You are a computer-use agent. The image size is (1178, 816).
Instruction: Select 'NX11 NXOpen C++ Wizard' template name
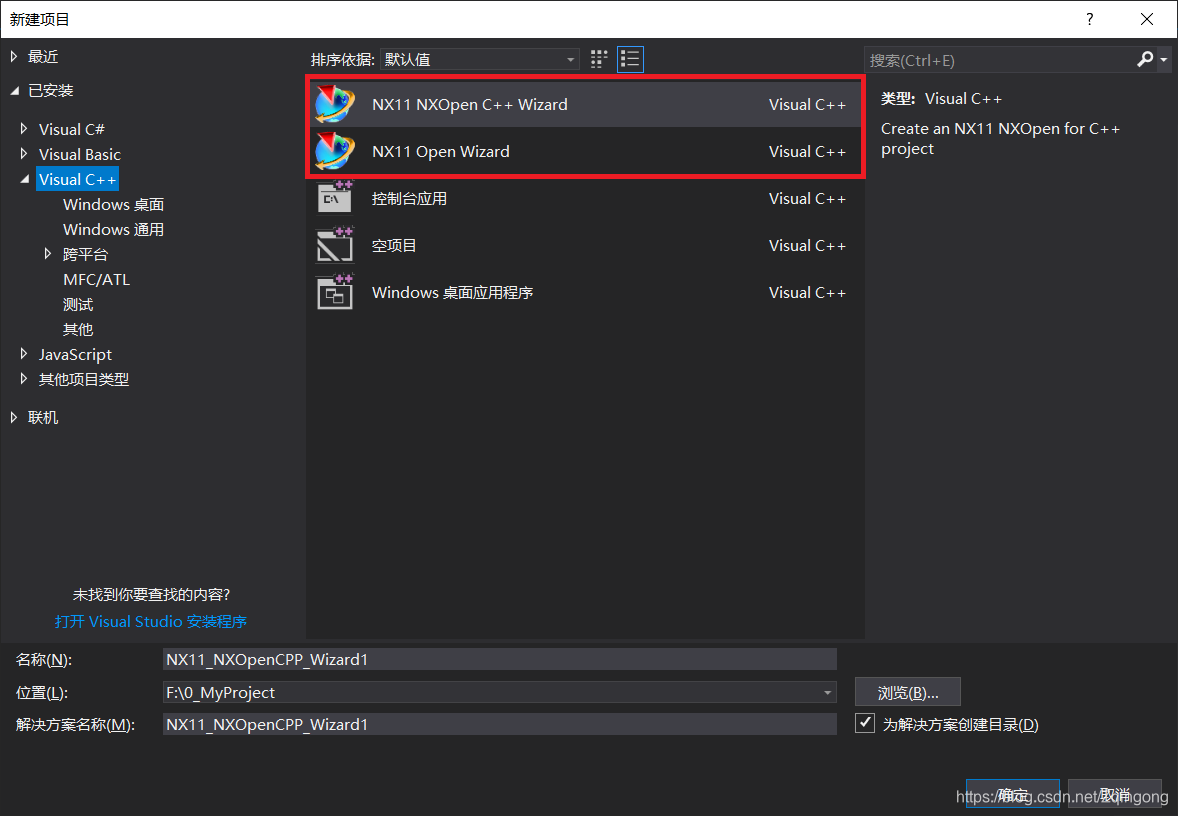tap(470, 104)
